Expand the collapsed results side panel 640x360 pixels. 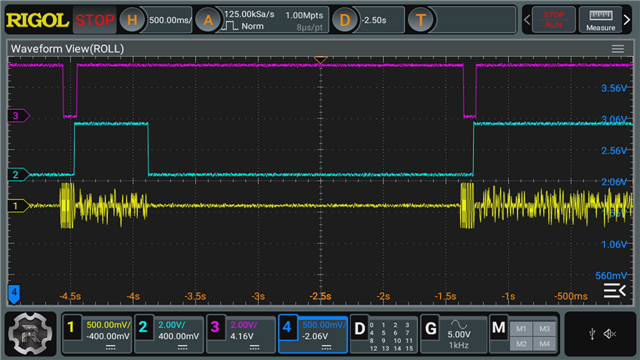click(615, 290)
